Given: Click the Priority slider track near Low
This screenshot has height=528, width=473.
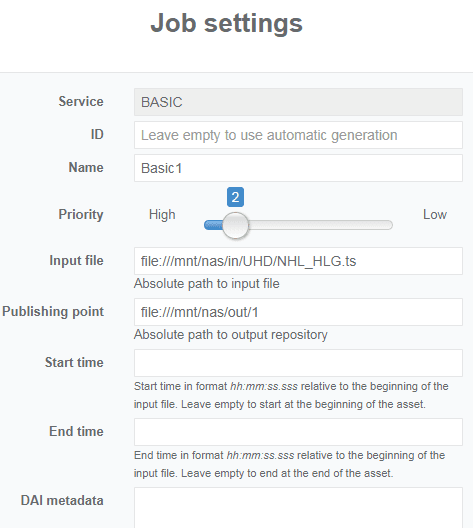Looking at the screenshot, I should click(x=370, y=225).
